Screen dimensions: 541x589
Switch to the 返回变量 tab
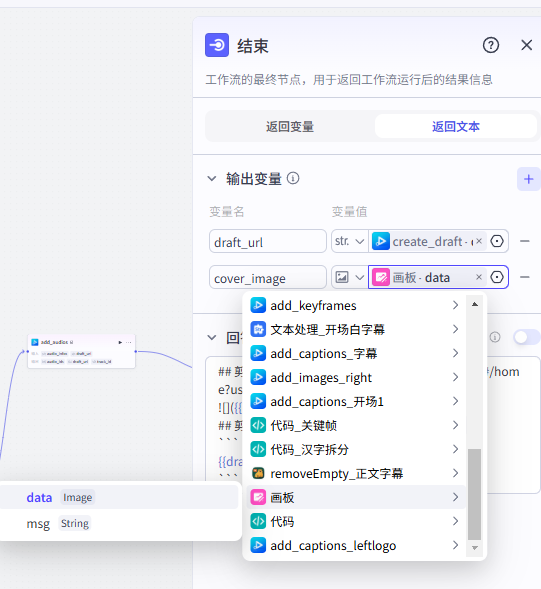pyautogui.click(x=290, y=126)
